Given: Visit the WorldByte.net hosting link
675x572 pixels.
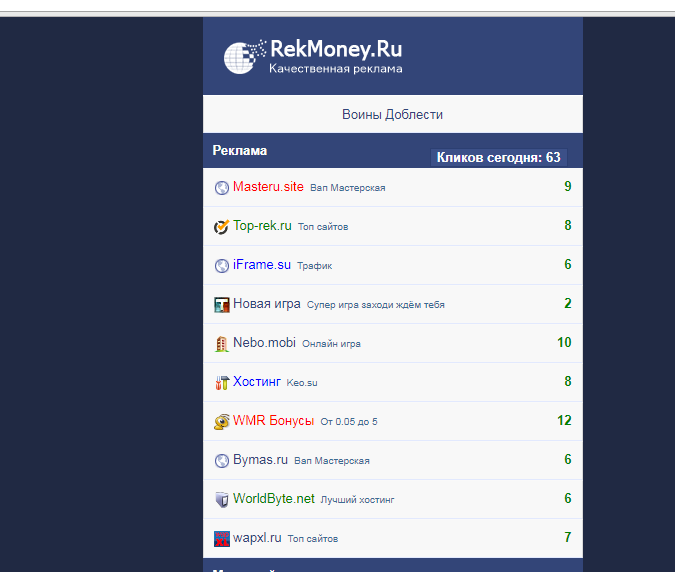Looking at the screenshot, I should (273, 499).
